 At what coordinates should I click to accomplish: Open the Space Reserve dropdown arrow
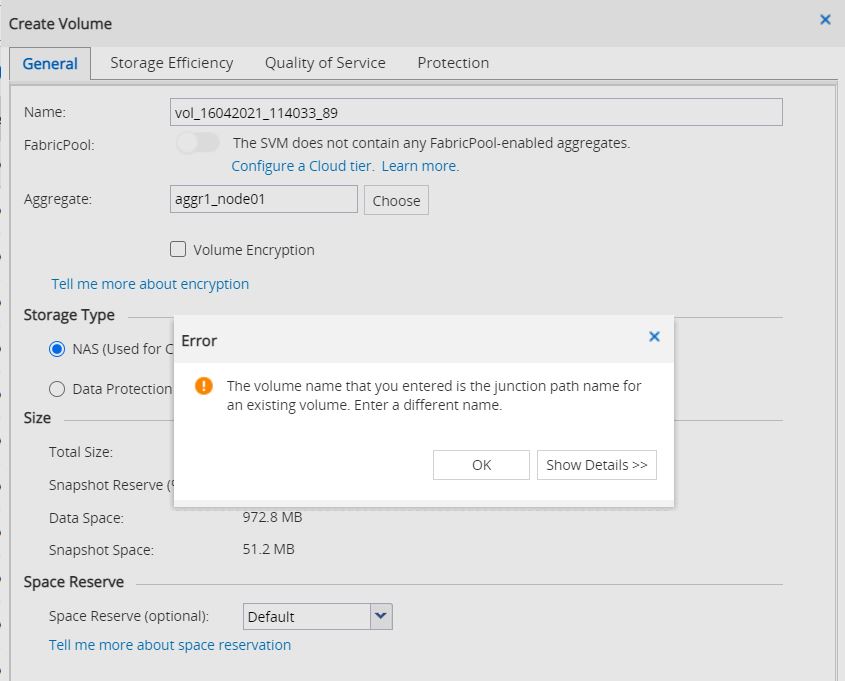(x=381, y=617)
